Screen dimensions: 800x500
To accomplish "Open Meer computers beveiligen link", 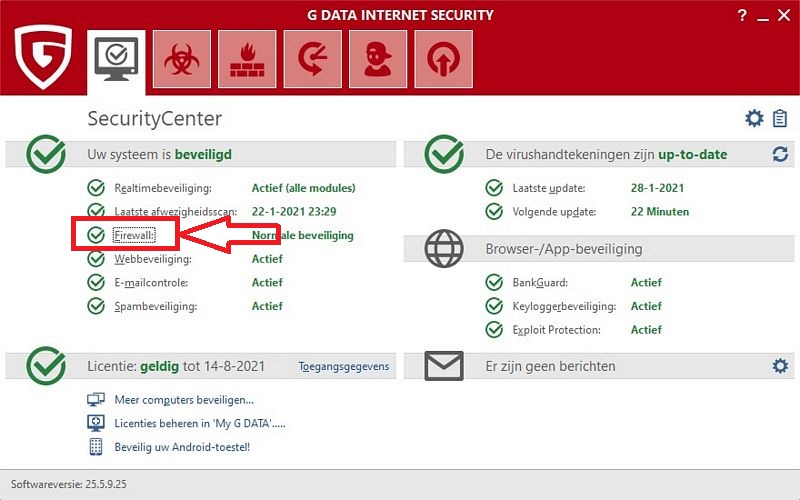I will click(184, 400).
